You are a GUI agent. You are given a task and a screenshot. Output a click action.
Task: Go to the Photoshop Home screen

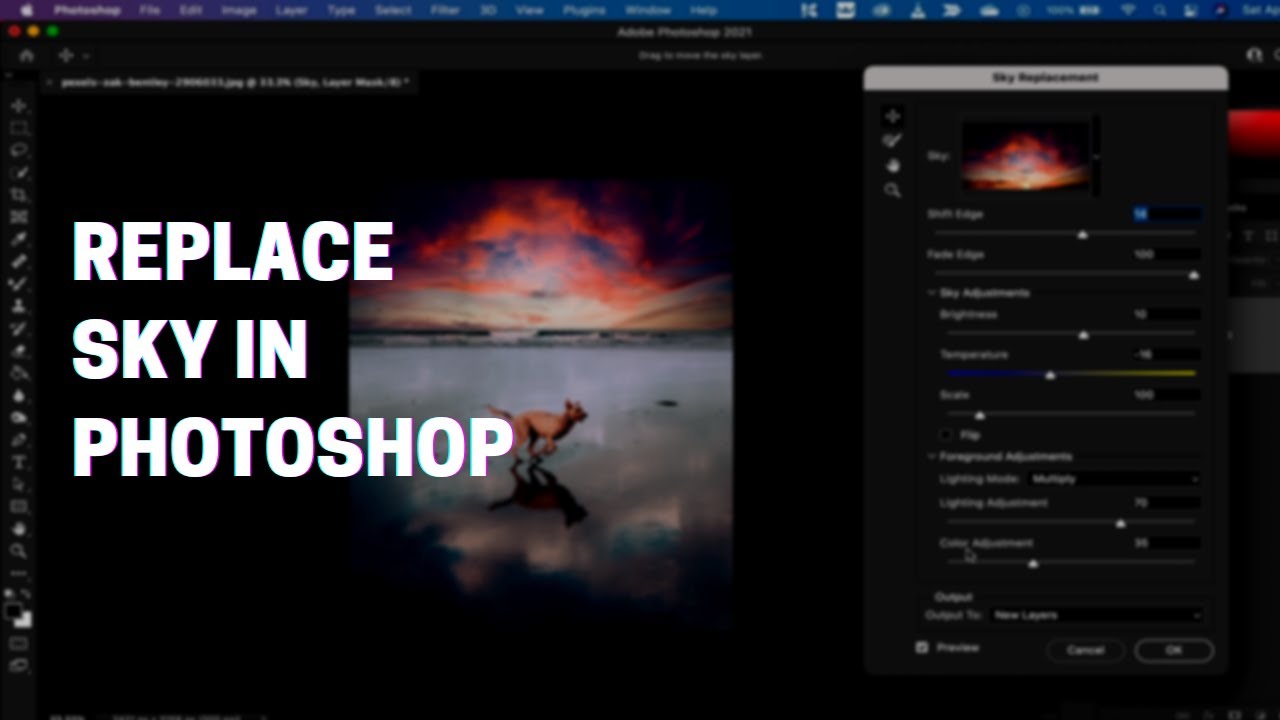(x=27, y=56)
